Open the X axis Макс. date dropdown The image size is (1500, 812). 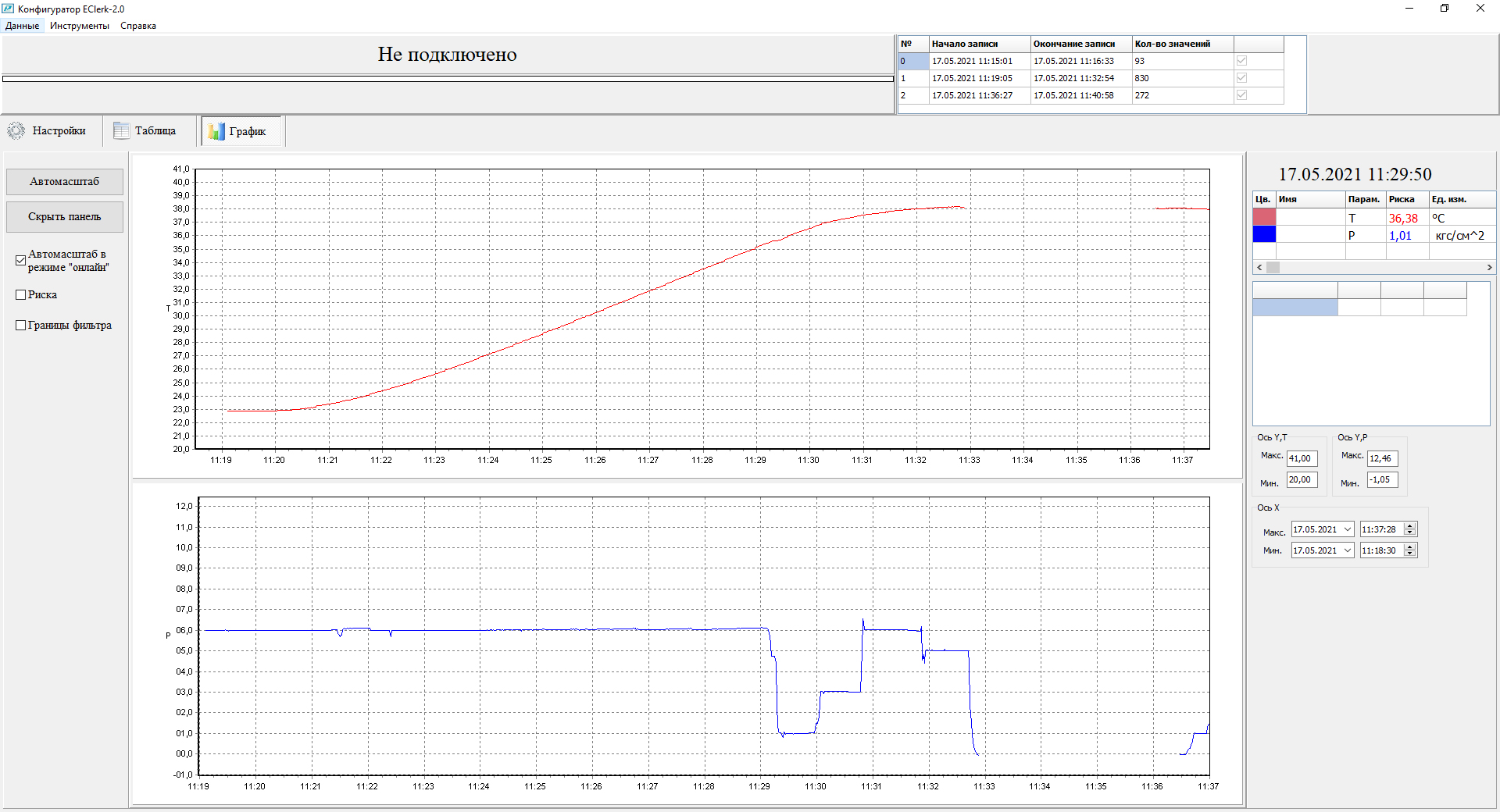click(x=1347, y=529)
